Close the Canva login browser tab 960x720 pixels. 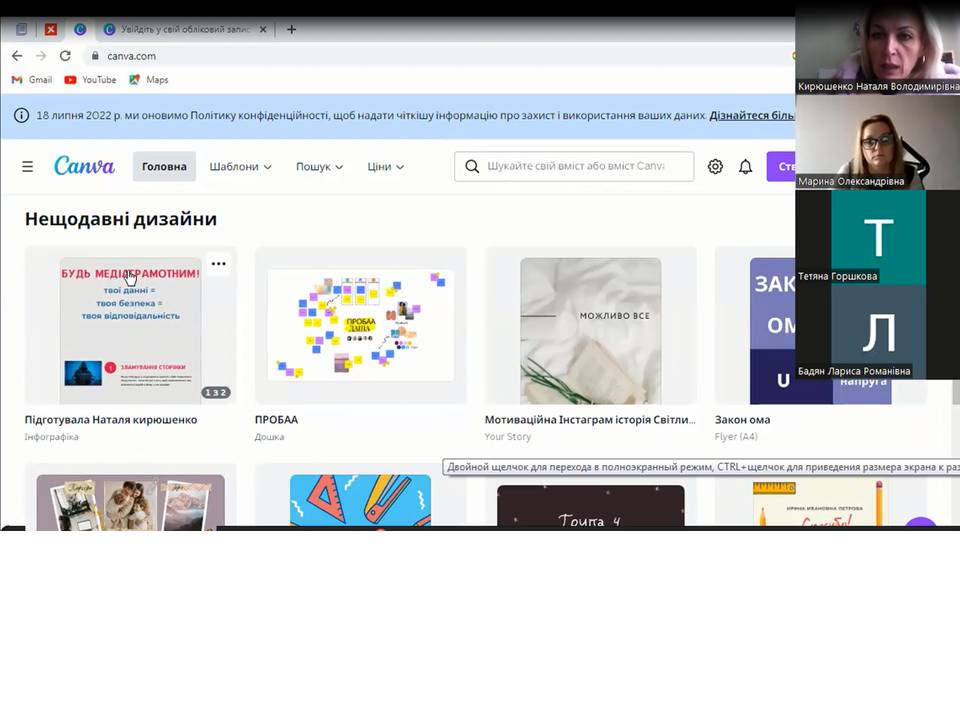[263, 29]
